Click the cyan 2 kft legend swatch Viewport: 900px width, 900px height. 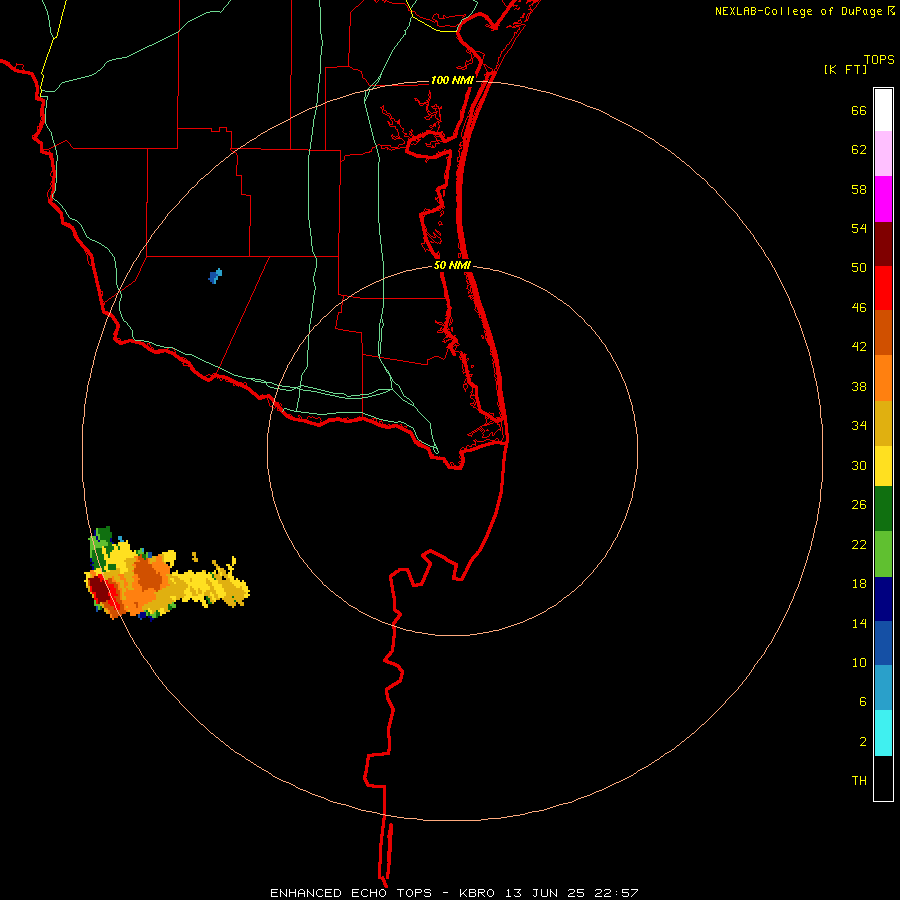[883, 733]
